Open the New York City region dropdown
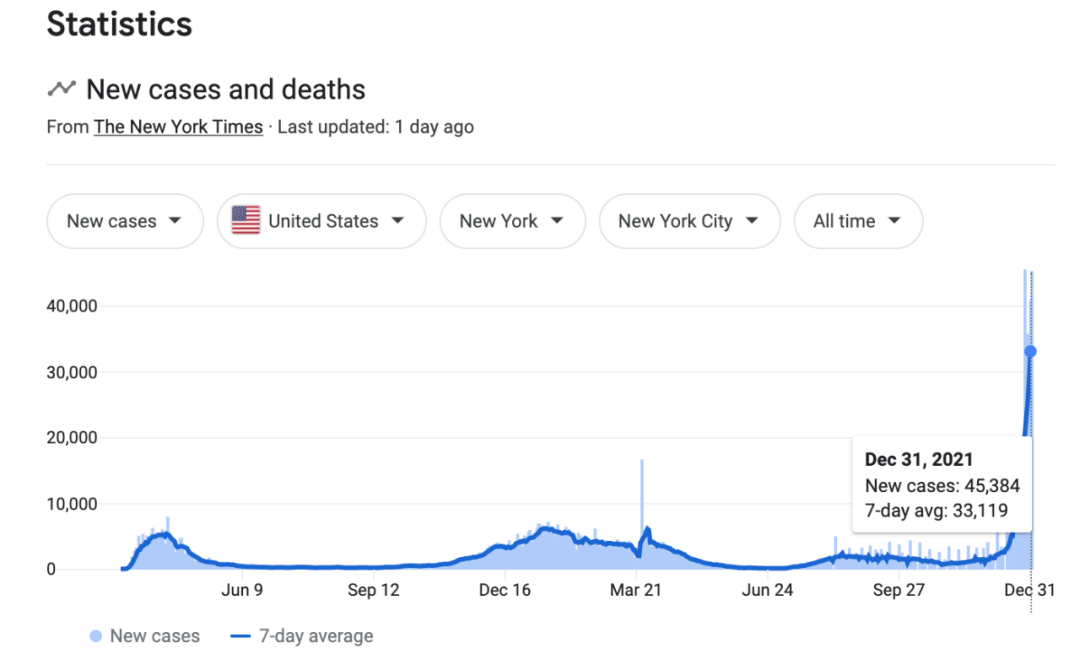 689,221
